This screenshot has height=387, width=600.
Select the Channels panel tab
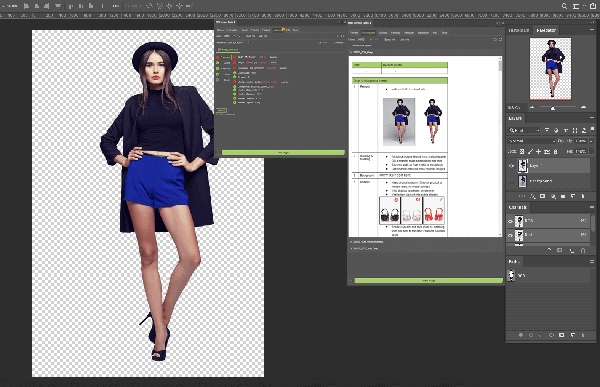tap(518, 207)
